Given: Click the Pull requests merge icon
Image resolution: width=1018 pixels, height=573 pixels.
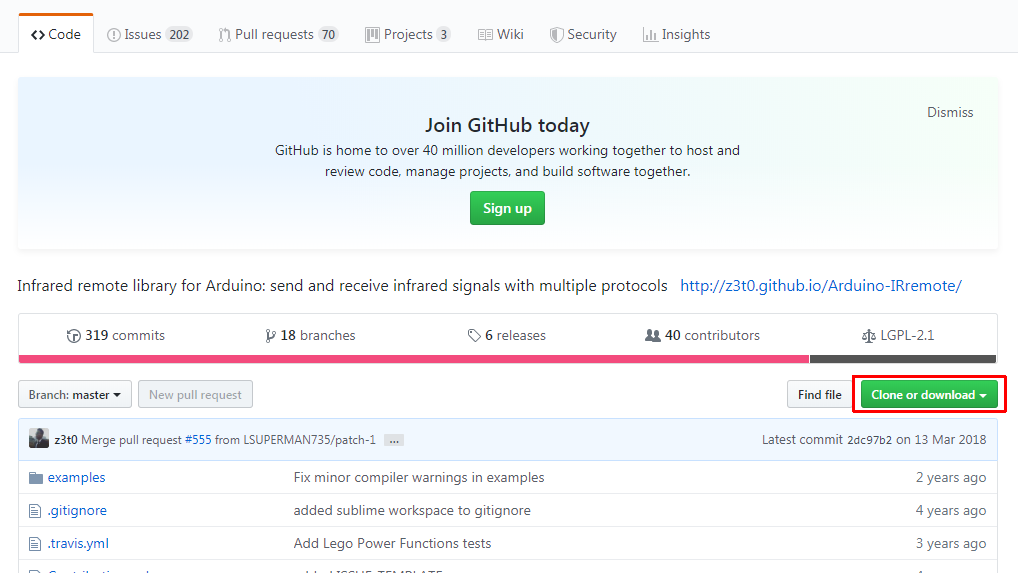Looking at the screenshot, I should pos(225,35).
